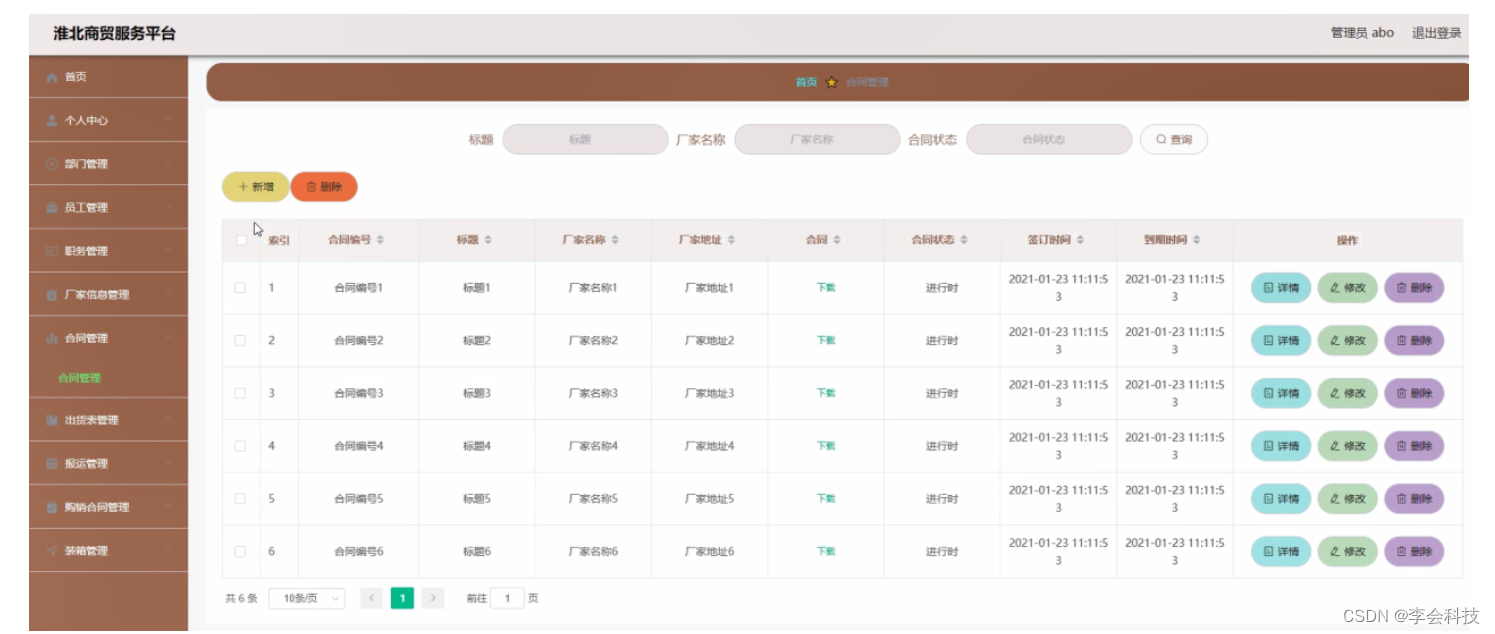Expand 员工管理 chevron in sidebar

point(170,208)
